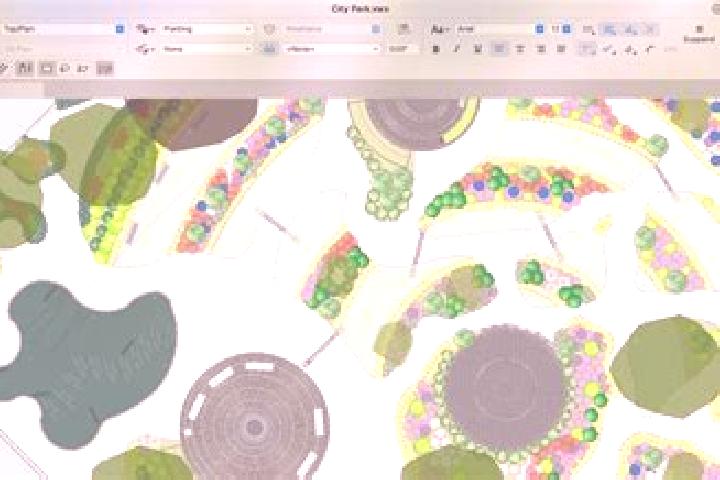Screen dimensions: 720x480
Task: Open the Planting class dropdown
Action: (207, 29)
